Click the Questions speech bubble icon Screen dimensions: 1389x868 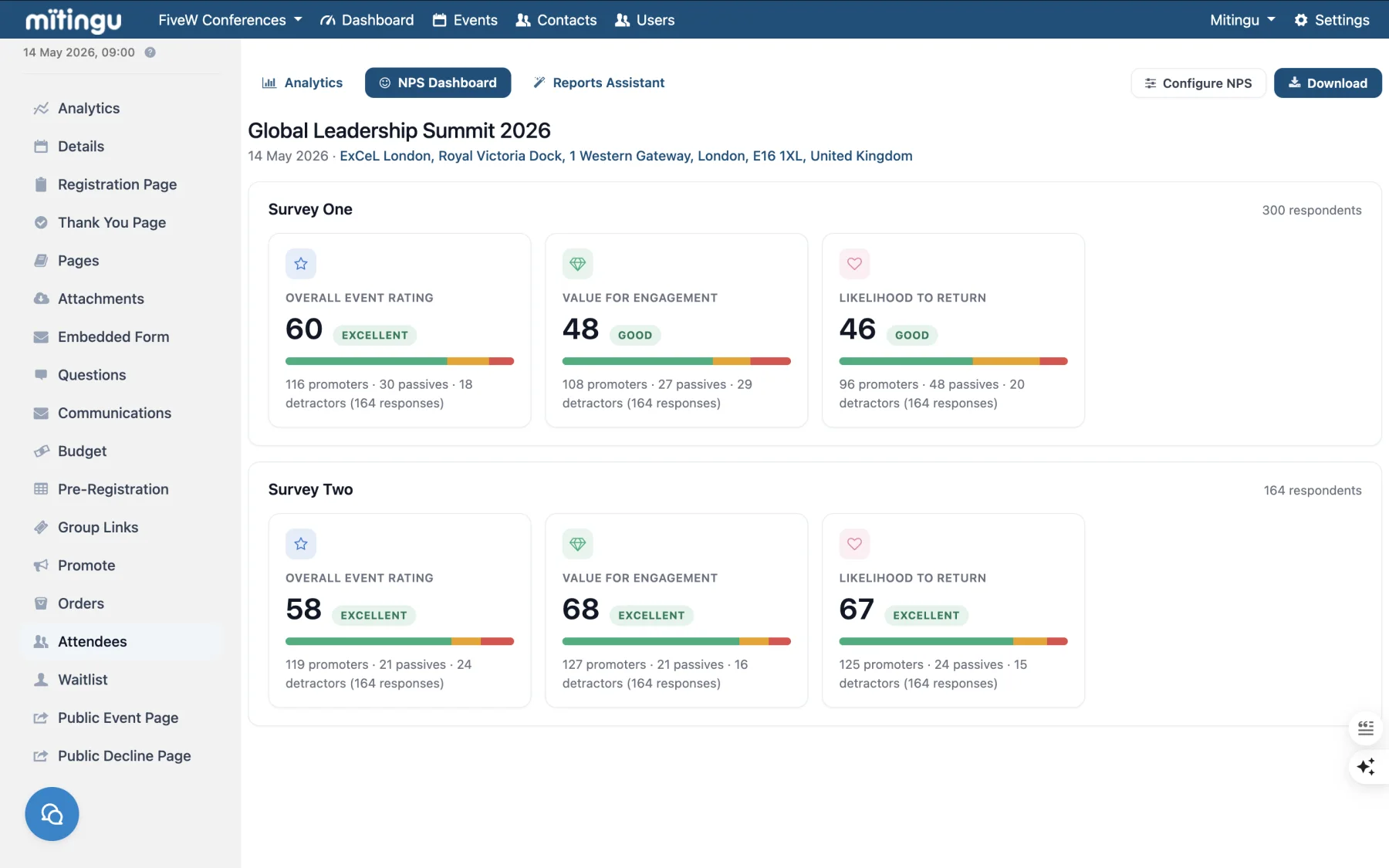coord(41,375)
